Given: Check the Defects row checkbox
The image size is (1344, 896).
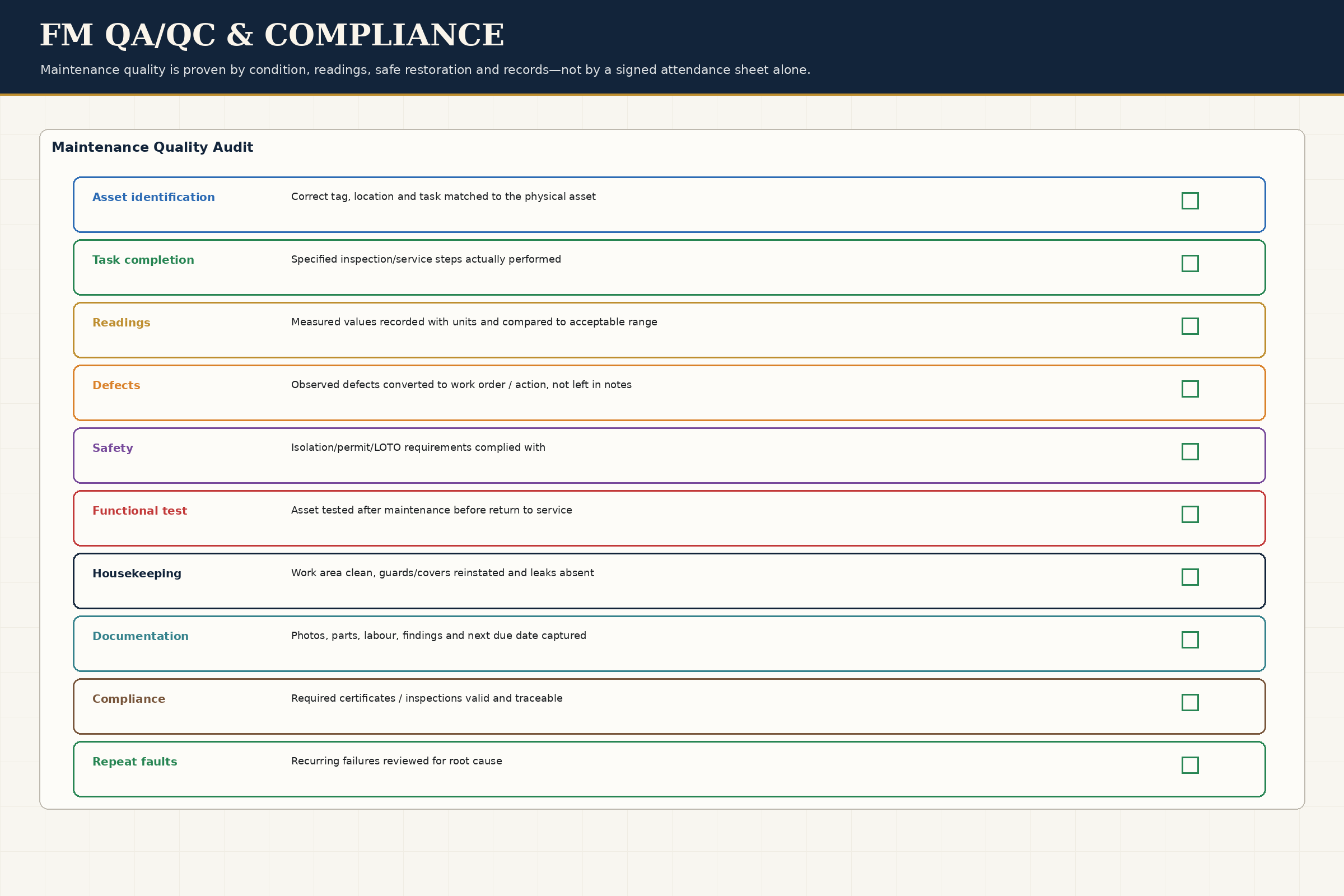Looking at the screenshot, I should (1189, 389).
